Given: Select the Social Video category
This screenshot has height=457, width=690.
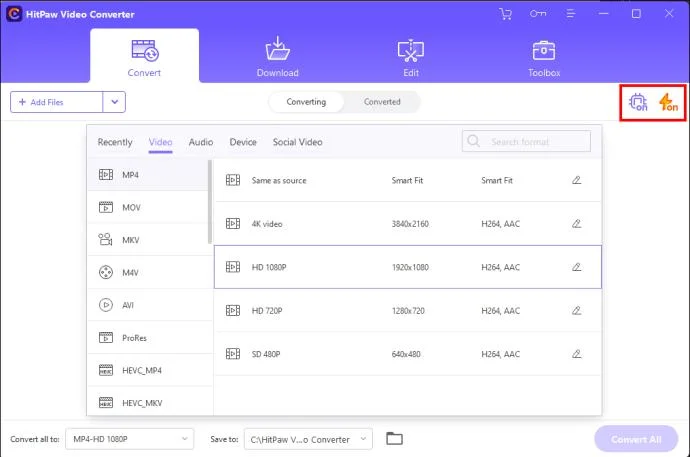Looking at the screenshot, I should [x=297, y=142].
